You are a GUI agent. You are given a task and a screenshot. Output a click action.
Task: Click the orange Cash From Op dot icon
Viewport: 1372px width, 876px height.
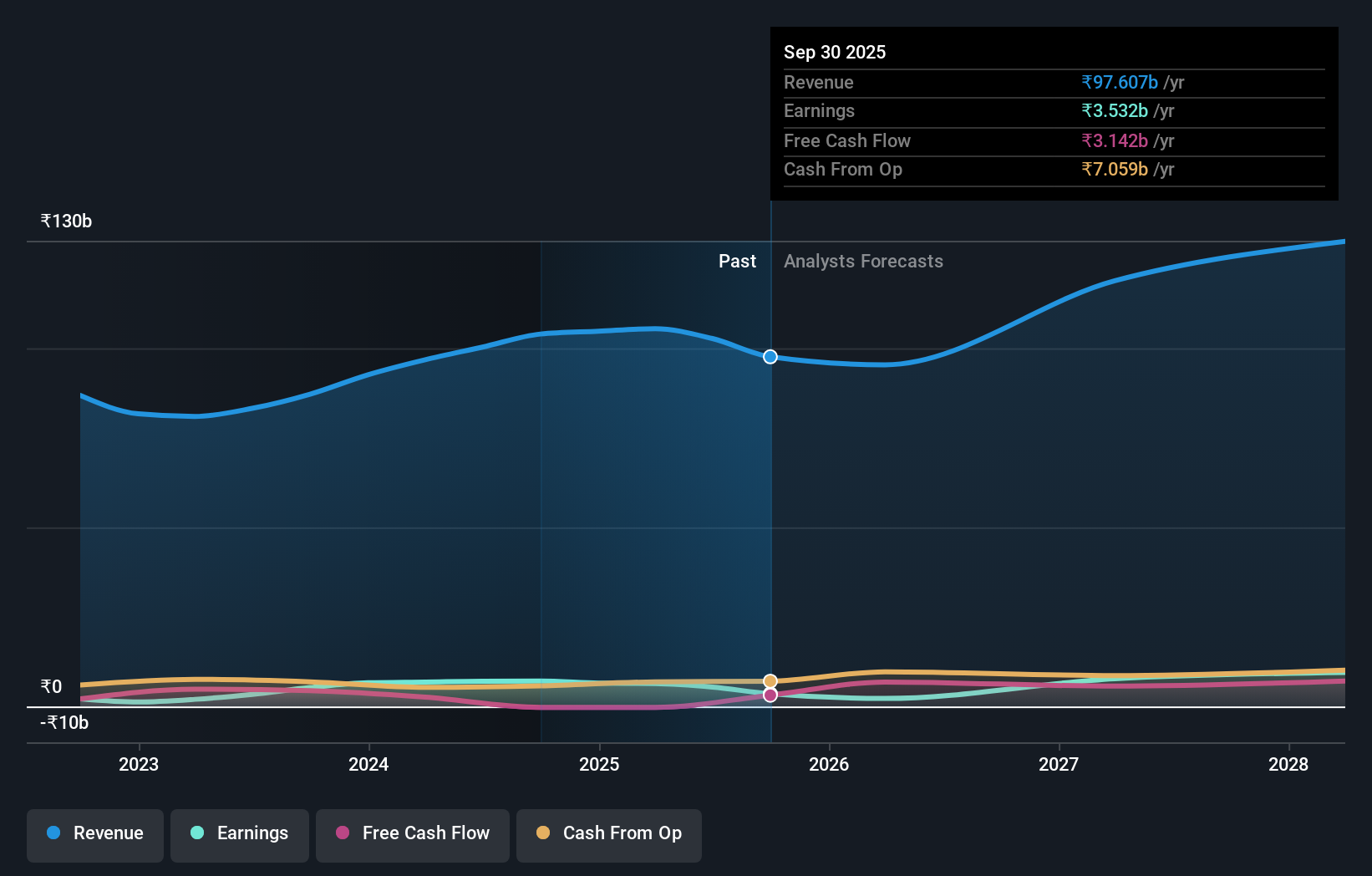pyautogui.click(x=542, y=833)
